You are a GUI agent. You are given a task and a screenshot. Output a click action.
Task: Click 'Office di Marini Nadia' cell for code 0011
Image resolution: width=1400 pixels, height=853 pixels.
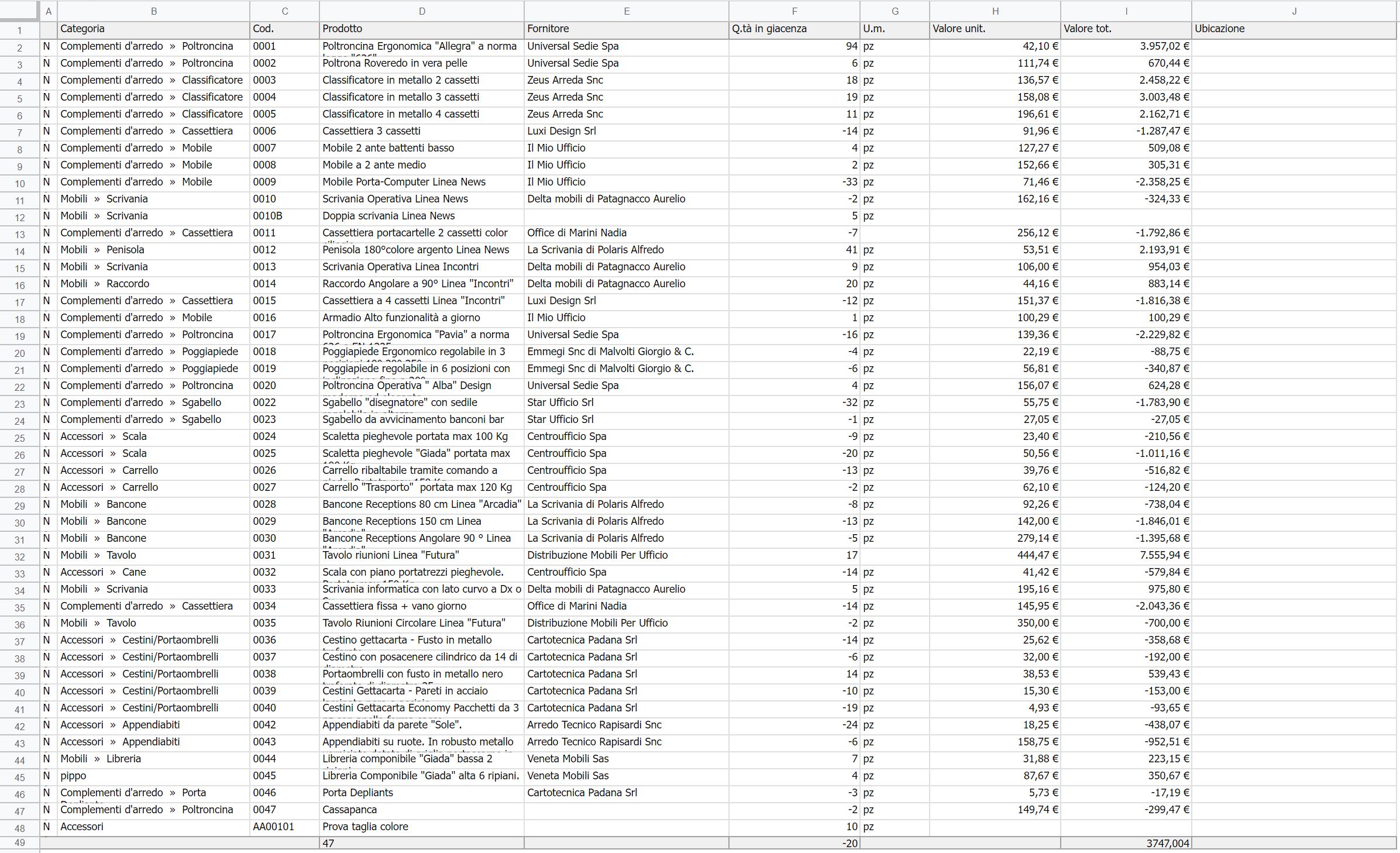[627, 233]
